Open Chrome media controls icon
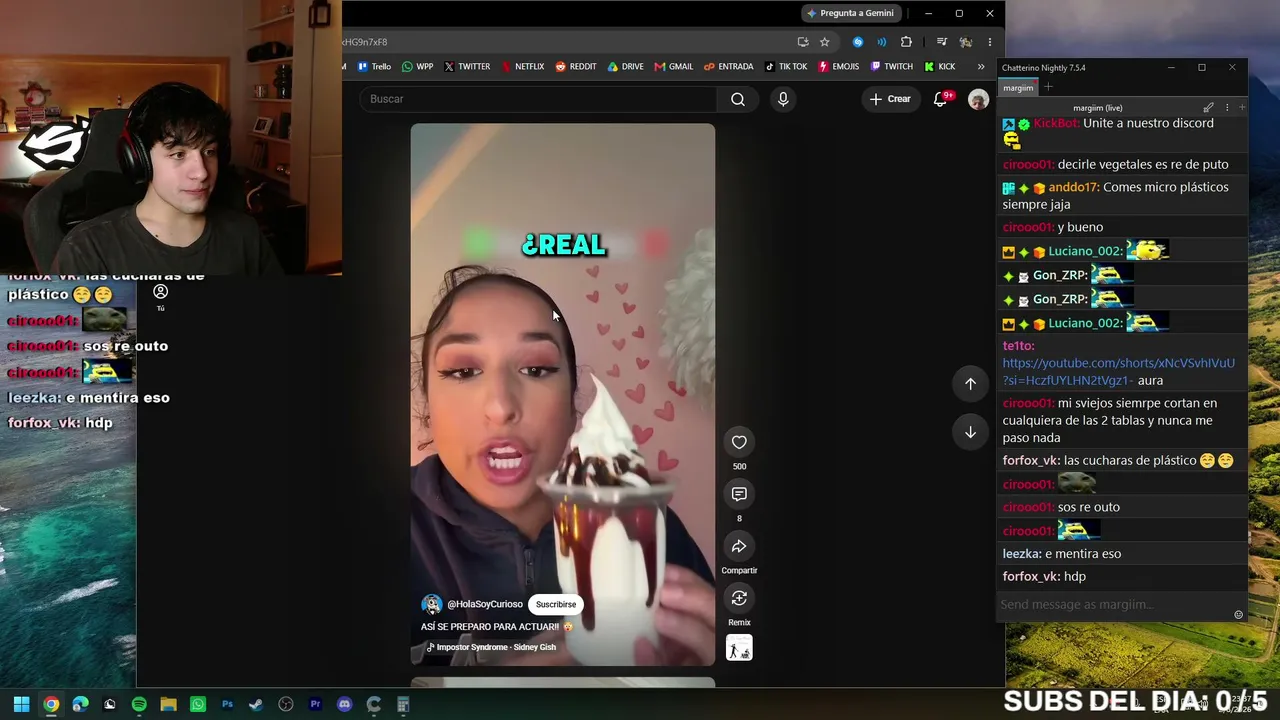Viewport: 1280px width, 720px height. (941, 42)
